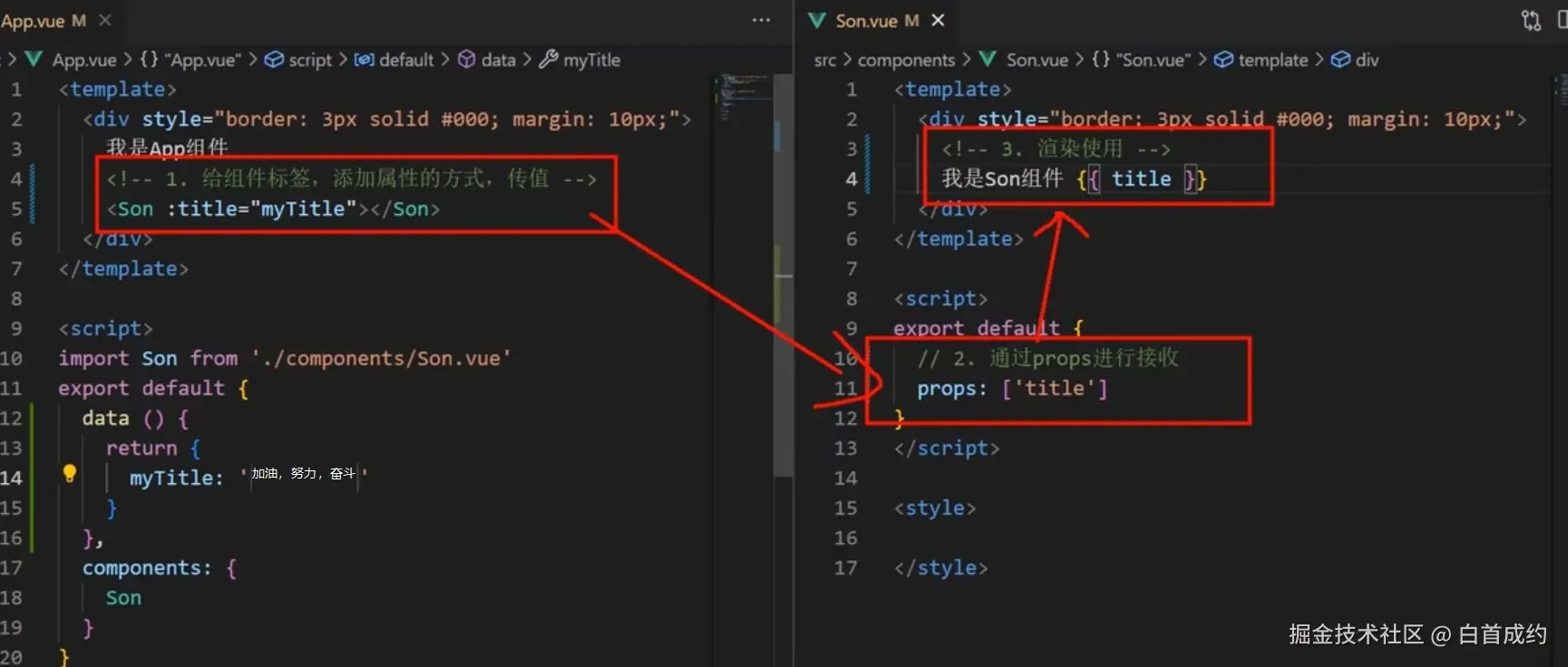Close the Son.vue tab
This screenshot has height=667, width=1568.
tap(938, 20)
